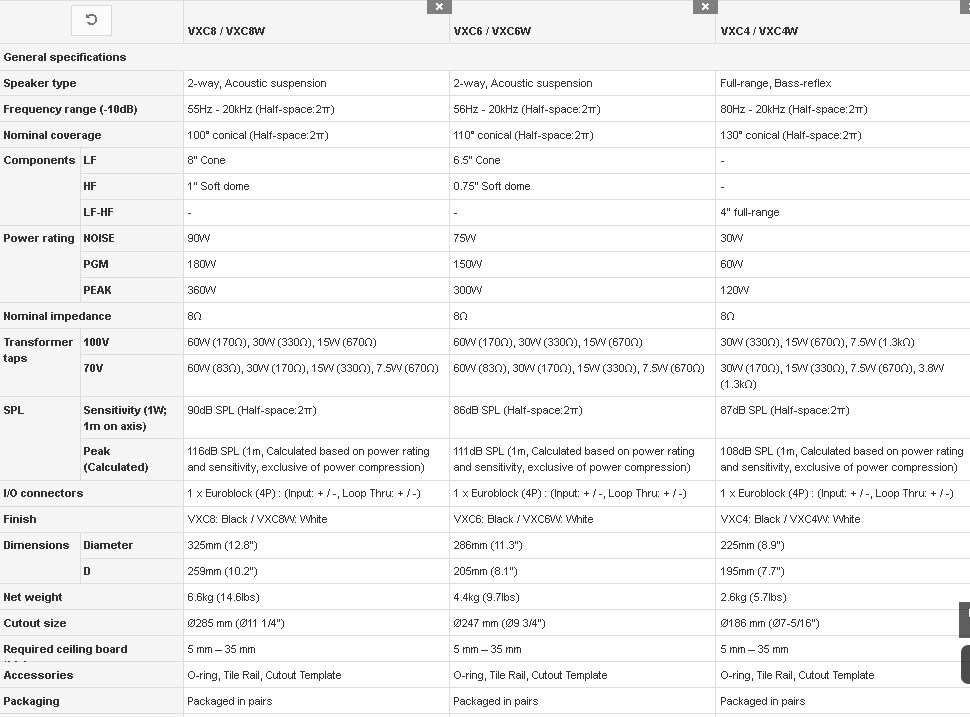Remove the VXC8 / VXC8W column
The height and width of the screenshot is (717, 970).
click(x=439, y=7)
